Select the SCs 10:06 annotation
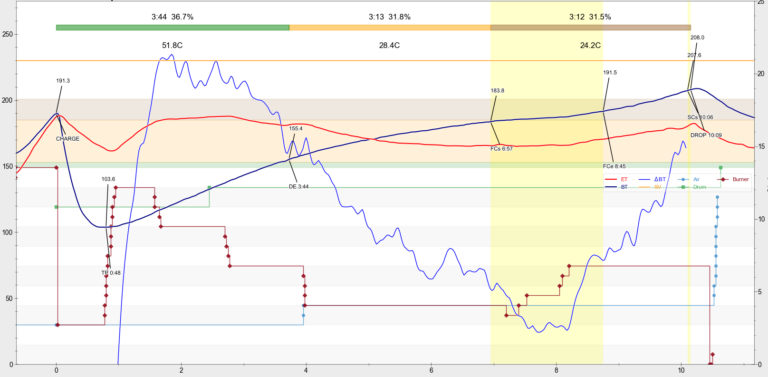Screen dimensions: 768x377 click(700, 118)
